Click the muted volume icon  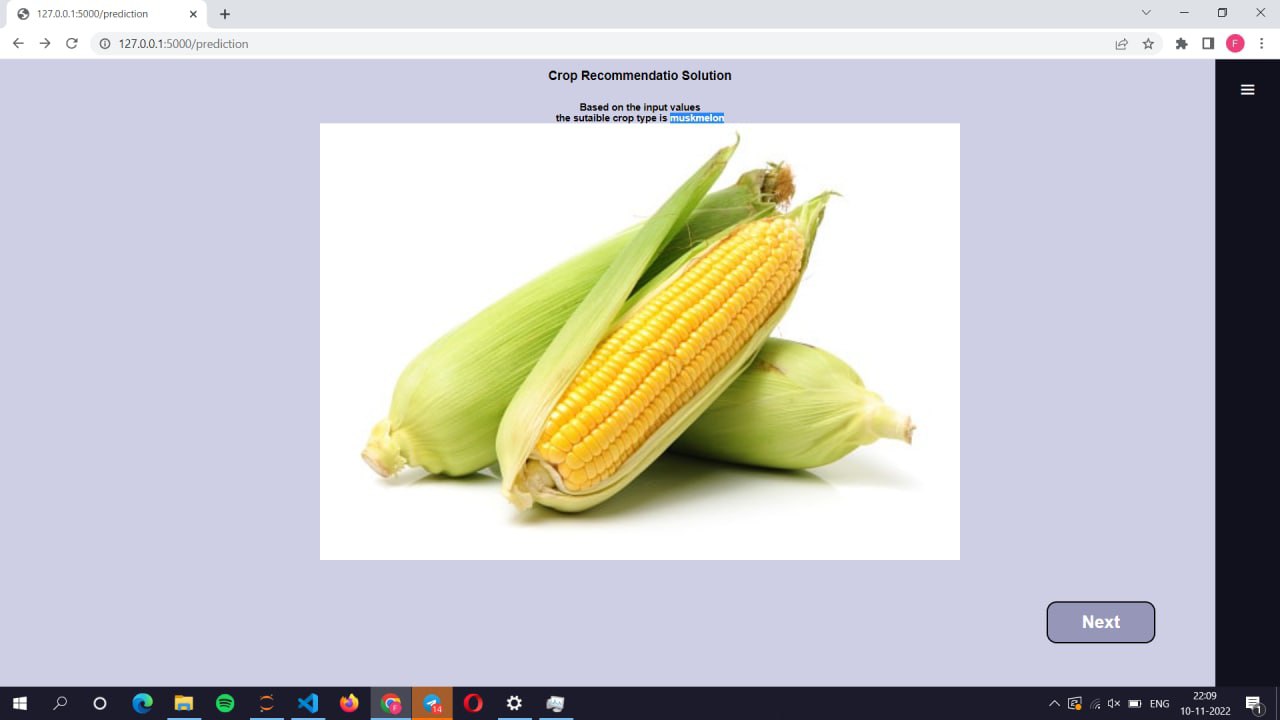click(1114, 704)
